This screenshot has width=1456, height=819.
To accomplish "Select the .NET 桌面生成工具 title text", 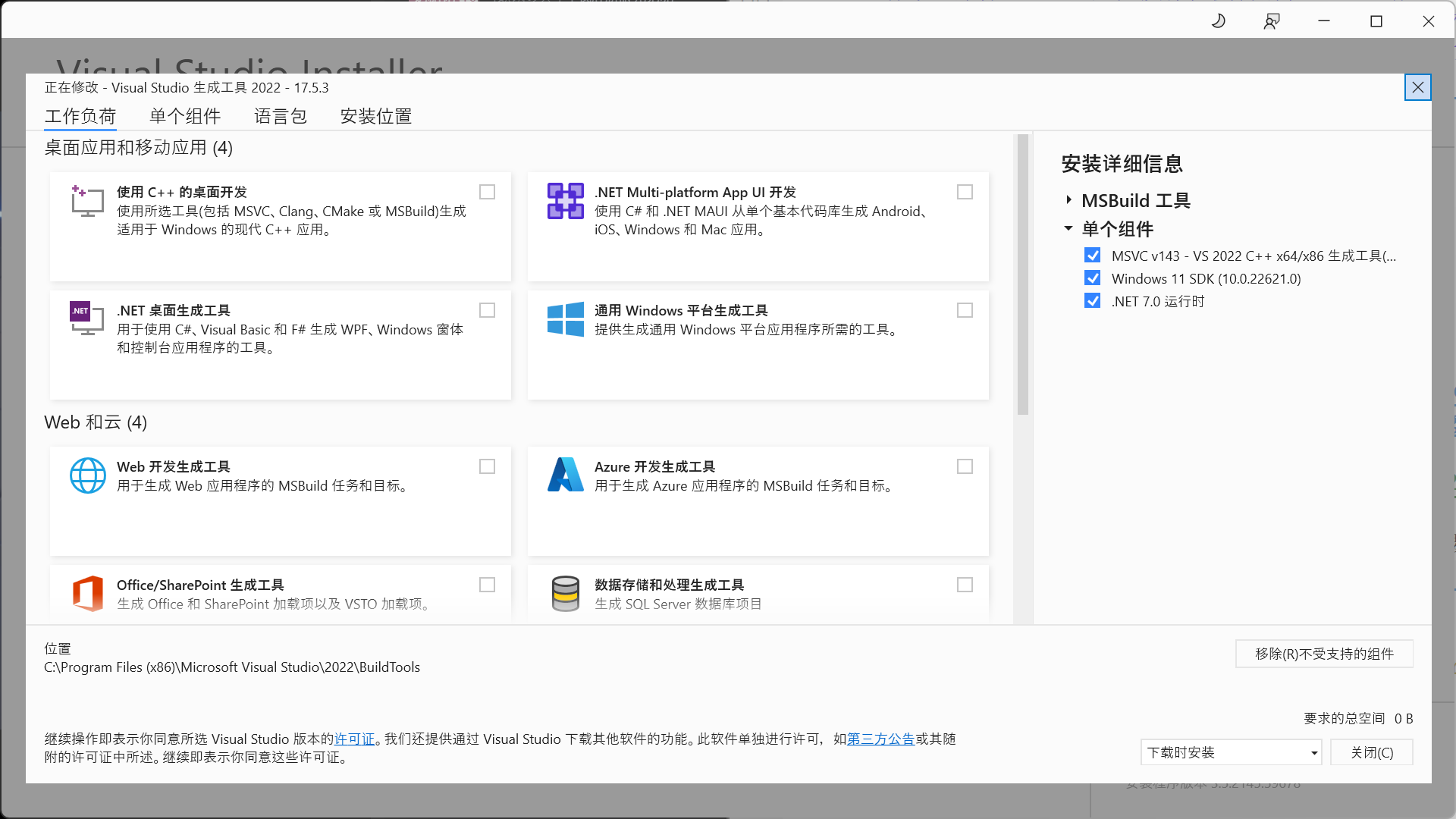I will (174, 311).
